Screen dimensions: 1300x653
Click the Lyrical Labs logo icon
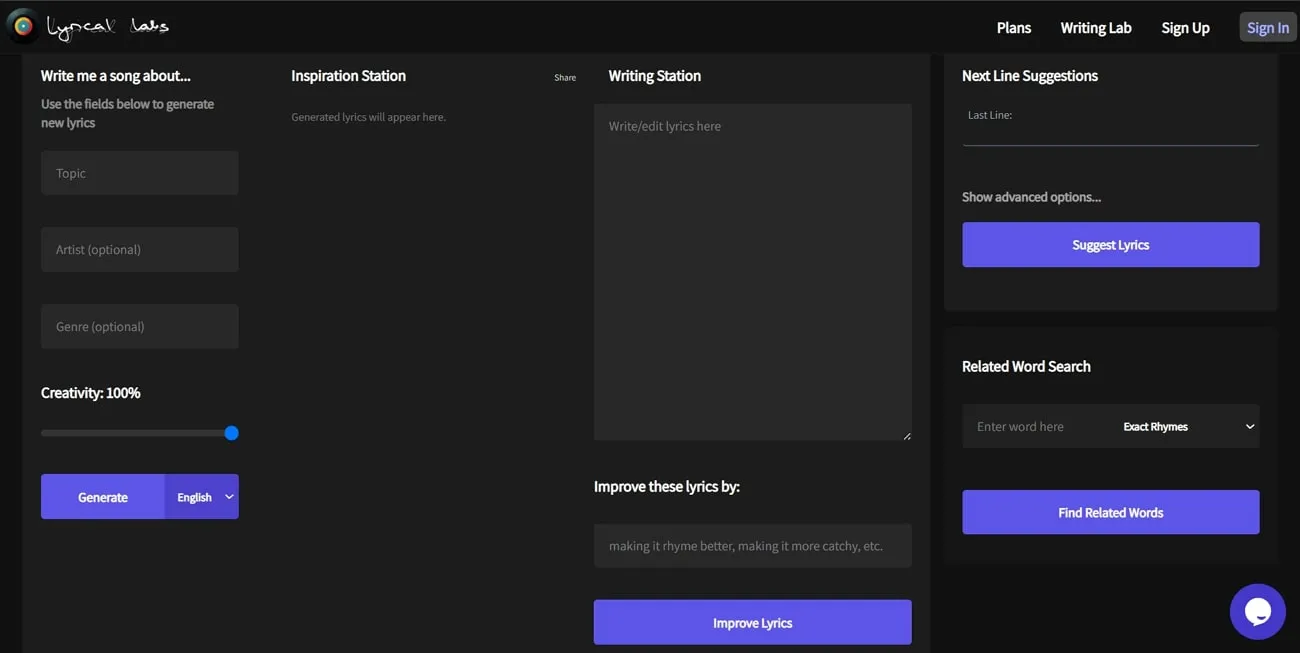click(22, 26)
